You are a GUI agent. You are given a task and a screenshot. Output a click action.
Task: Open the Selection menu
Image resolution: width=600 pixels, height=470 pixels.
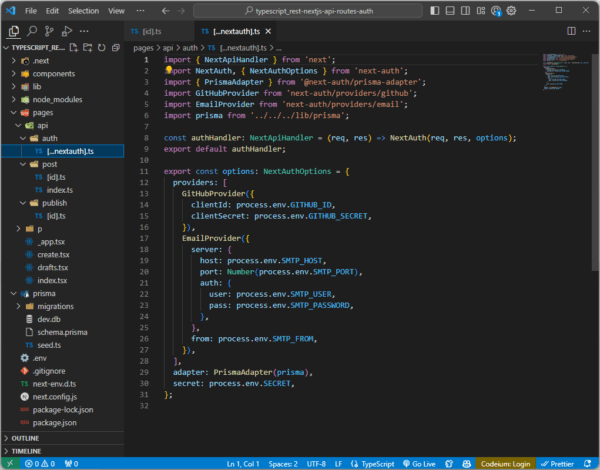[x=83, y=11]
